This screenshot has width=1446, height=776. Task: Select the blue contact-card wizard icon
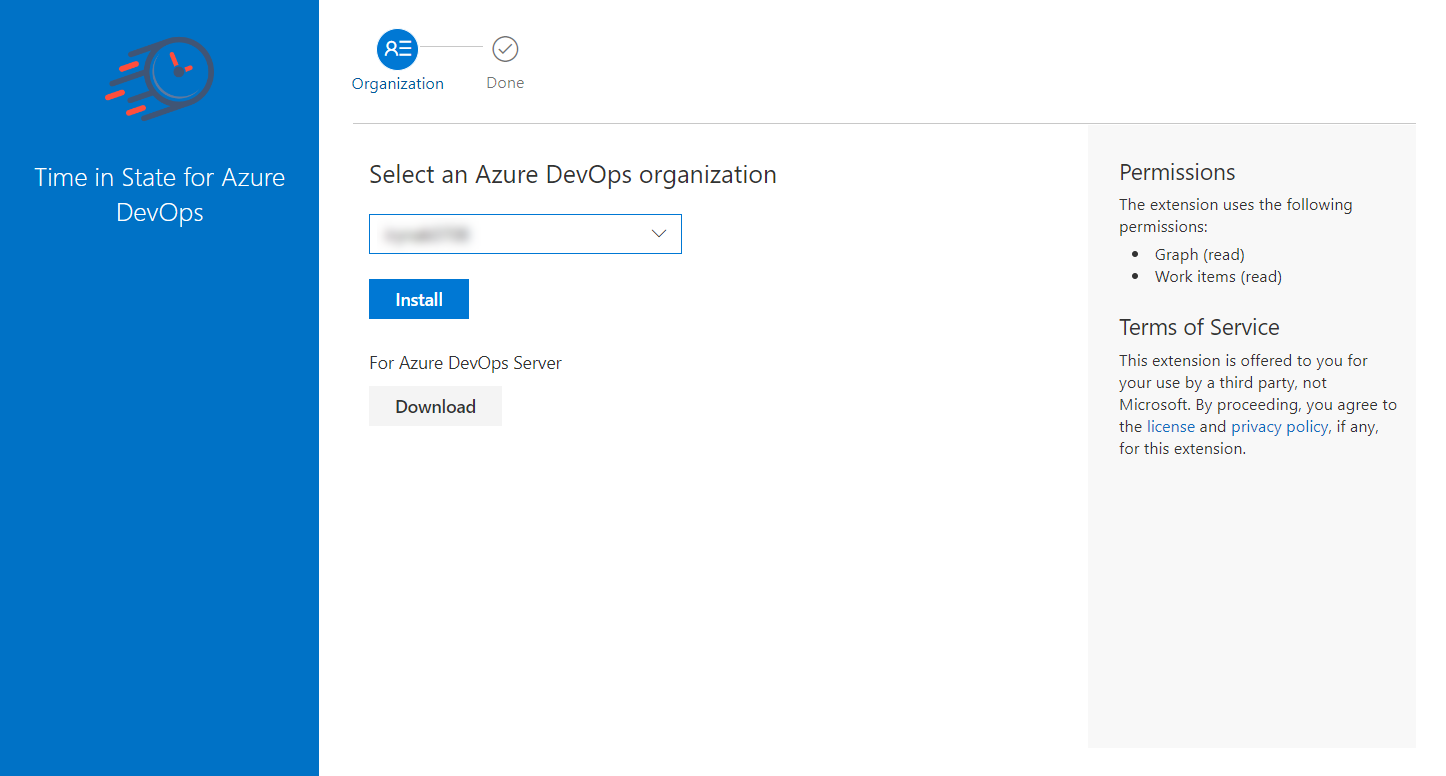(x=397, y=48)
